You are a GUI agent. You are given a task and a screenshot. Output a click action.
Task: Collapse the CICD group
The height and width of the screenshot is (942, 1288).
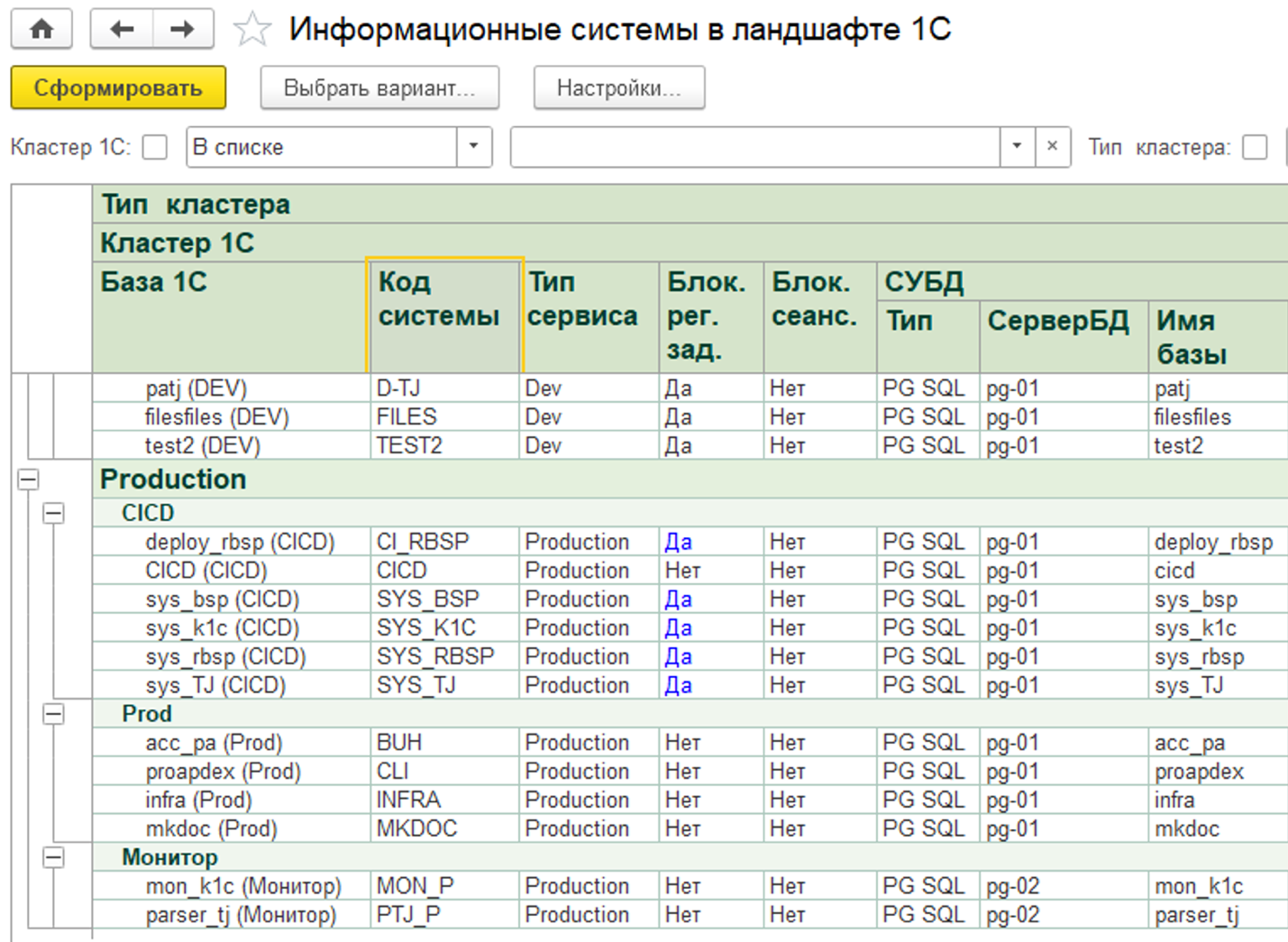pos(54,513)
